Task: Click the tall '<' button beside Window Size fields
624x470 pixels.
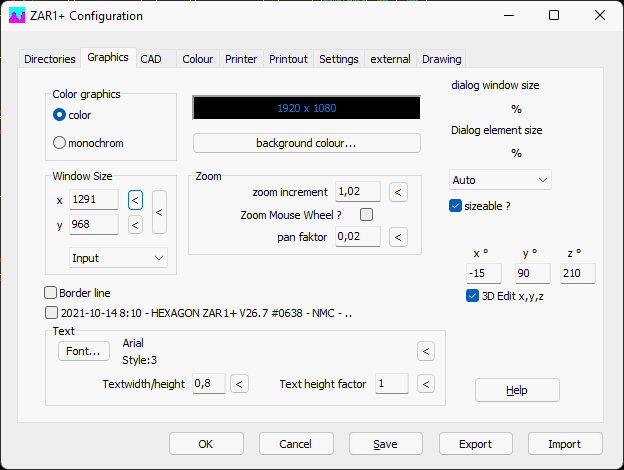Action: pos(159,212)
